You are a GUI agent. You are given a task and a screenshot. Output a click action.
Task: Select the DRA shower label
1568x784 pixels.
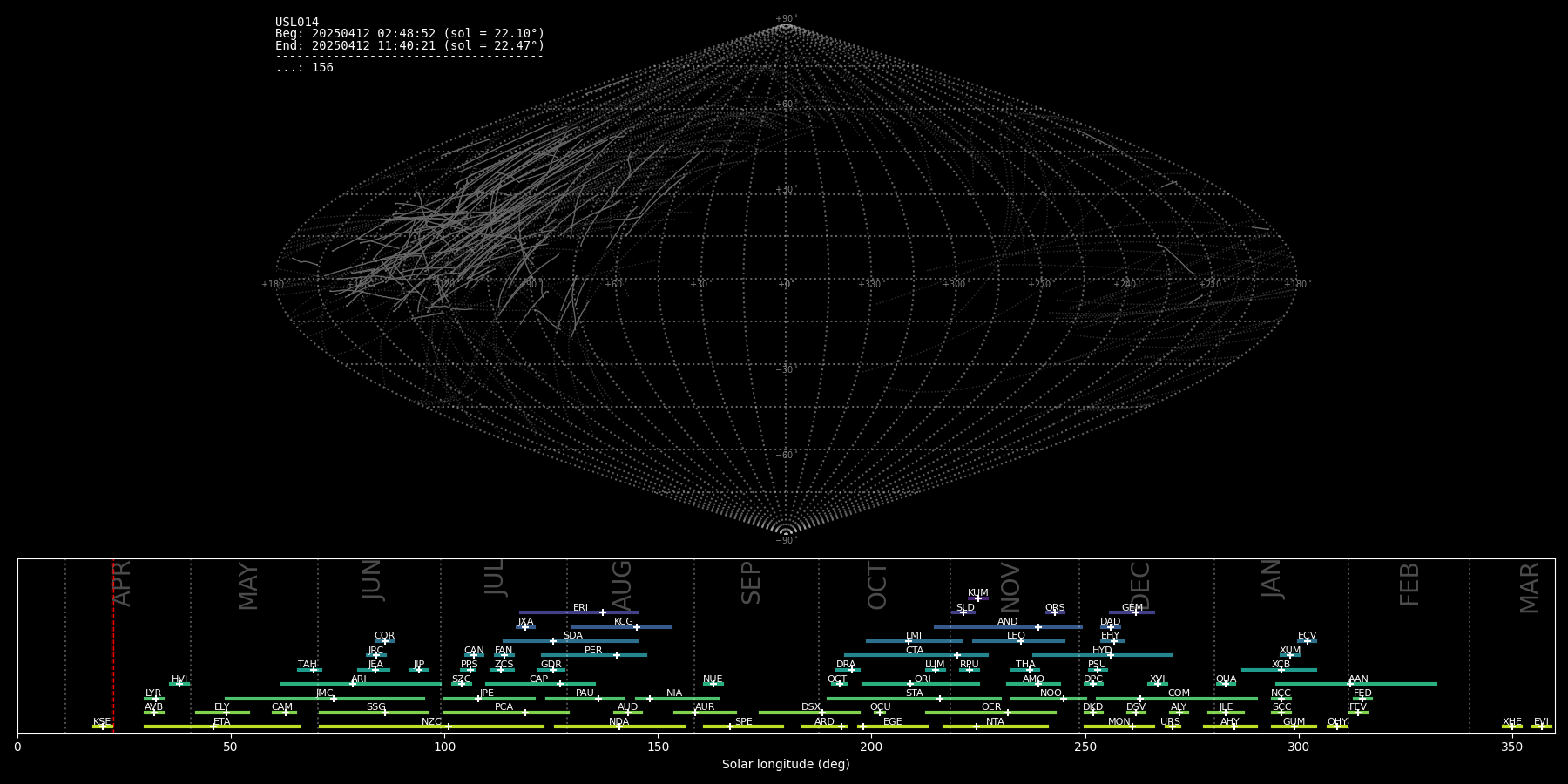[x=846, y=665]
